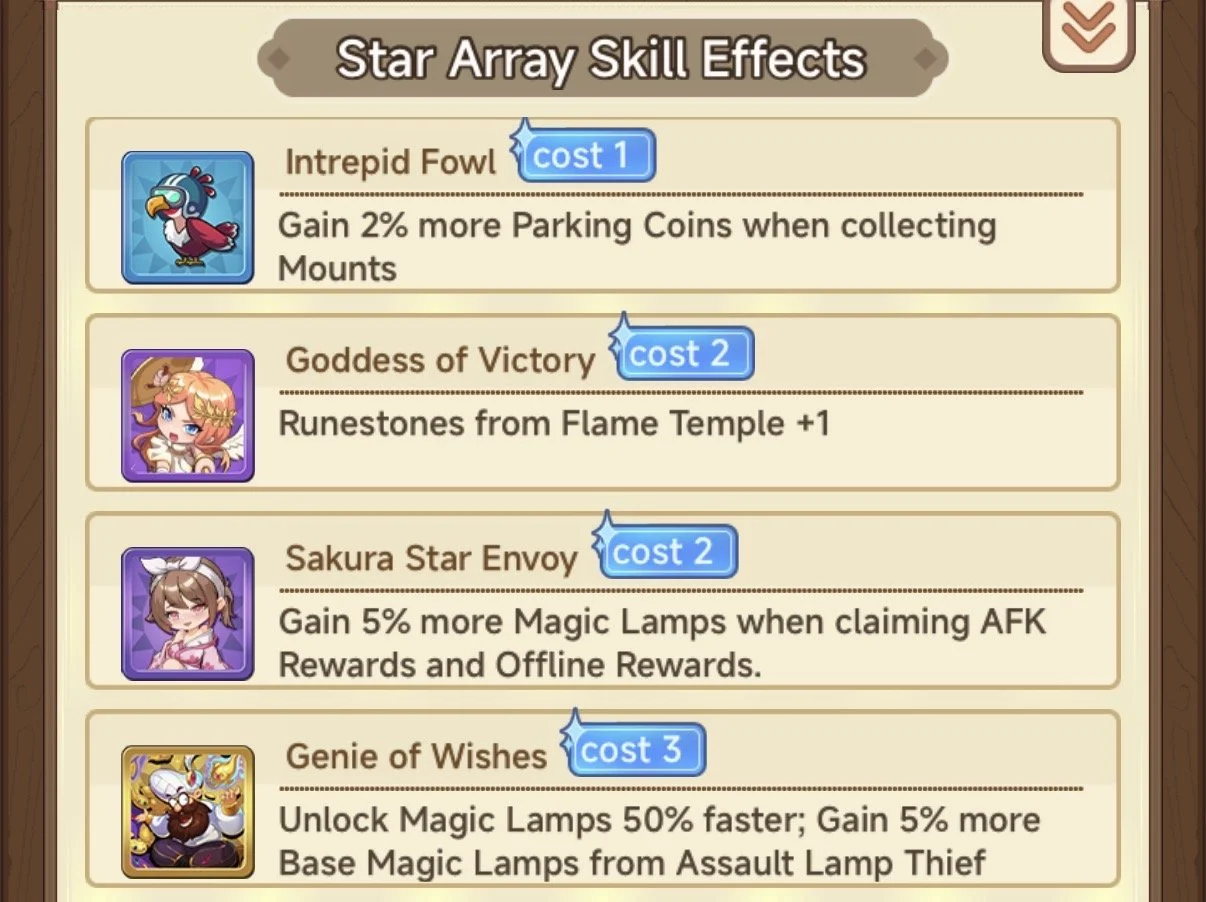Image resolution: width=1206 pixels, height=902 pixels.
Task: Click the Genie of Wishes title text
Action: point(416,756)
